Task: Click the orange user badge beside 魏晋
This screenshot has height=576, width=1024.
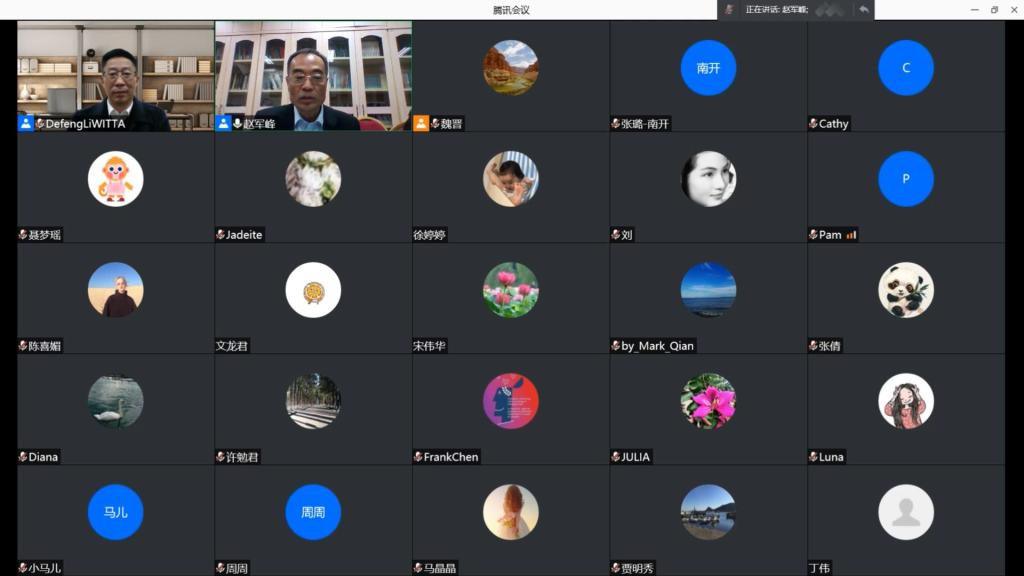Action: 421,123
